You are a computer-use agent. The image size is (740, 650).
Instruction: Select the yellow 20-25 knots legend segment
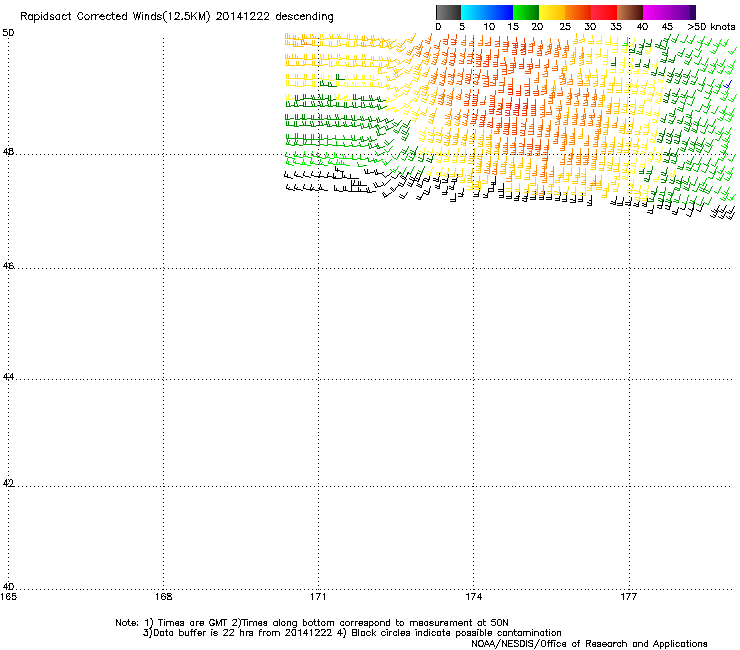552,12
